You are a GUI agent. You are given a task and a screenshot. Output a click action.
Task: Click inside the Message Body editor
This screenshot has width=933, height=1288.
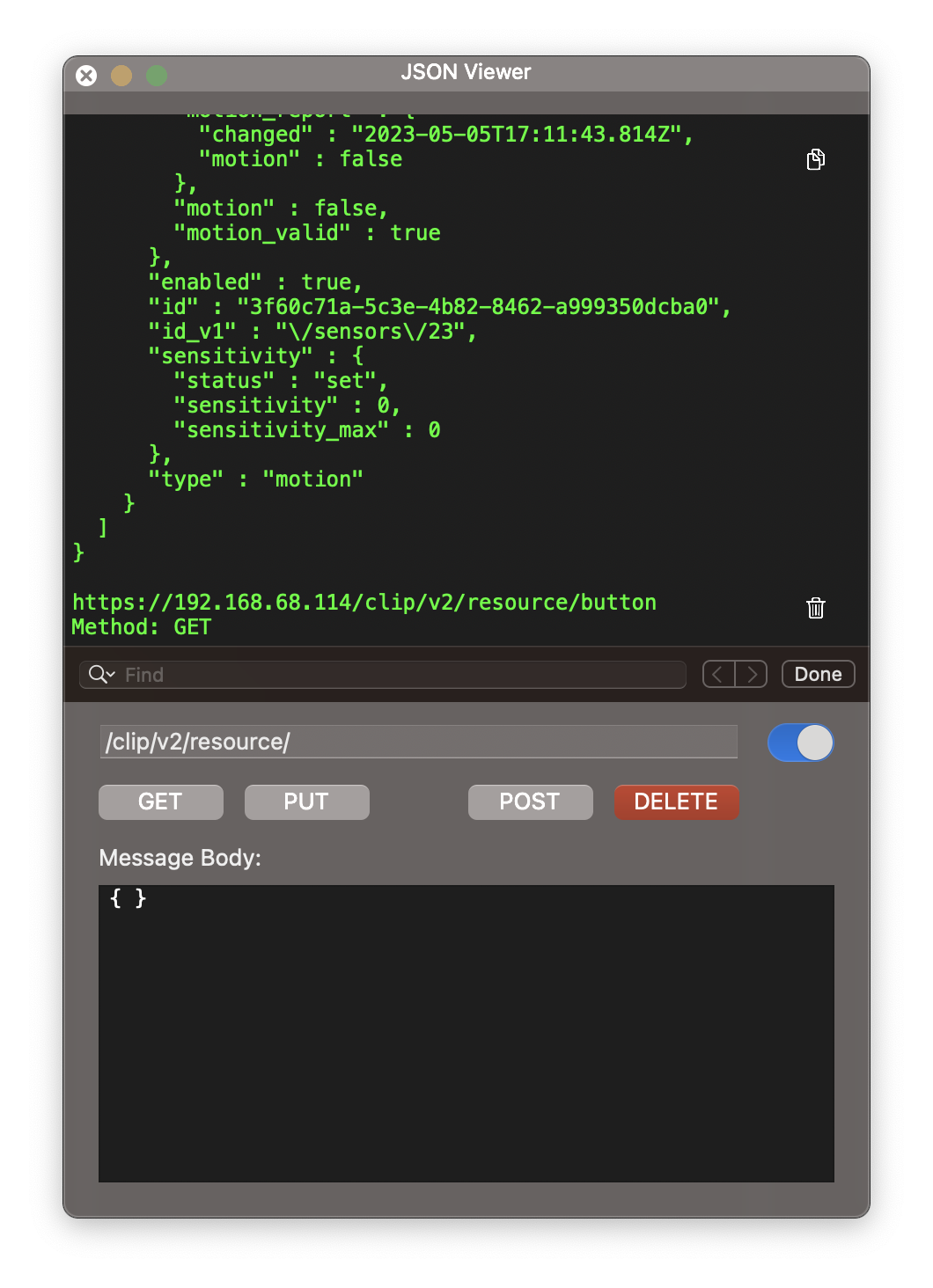click(x=466, y=1034)
